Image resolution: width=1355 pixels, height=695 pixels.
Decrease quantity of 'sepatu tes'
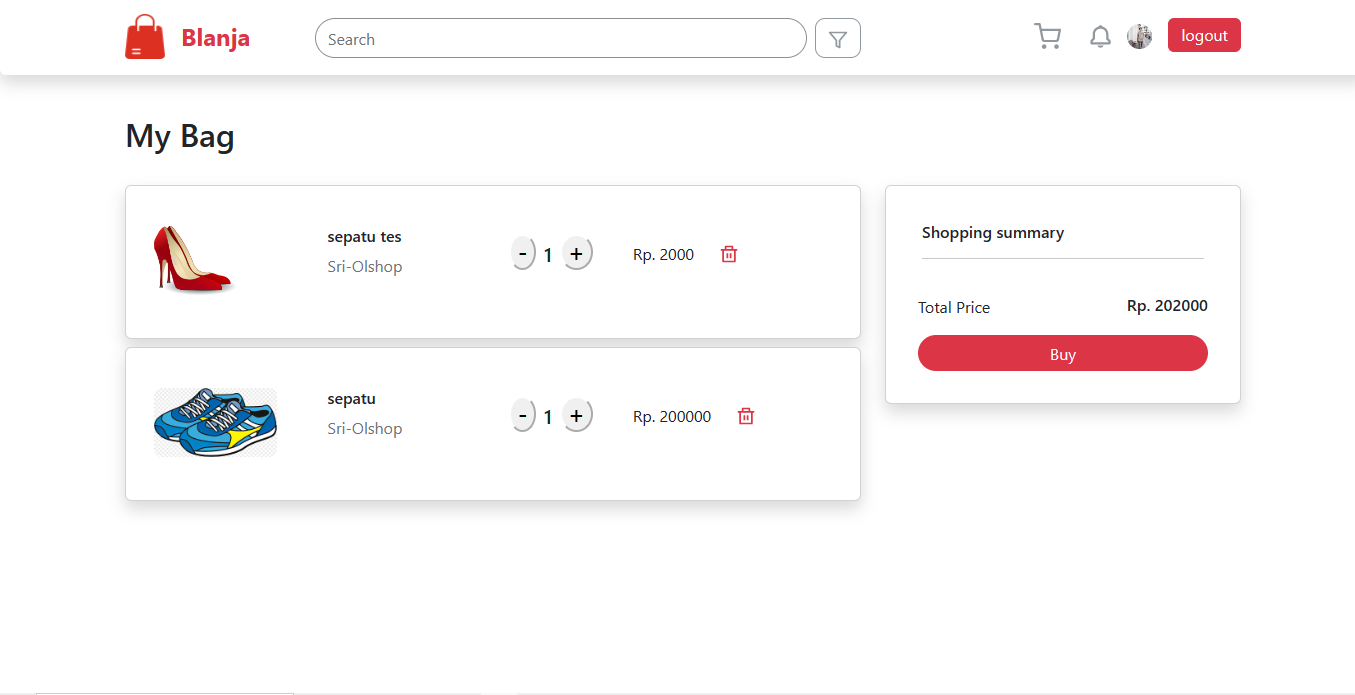click(523, 253)
